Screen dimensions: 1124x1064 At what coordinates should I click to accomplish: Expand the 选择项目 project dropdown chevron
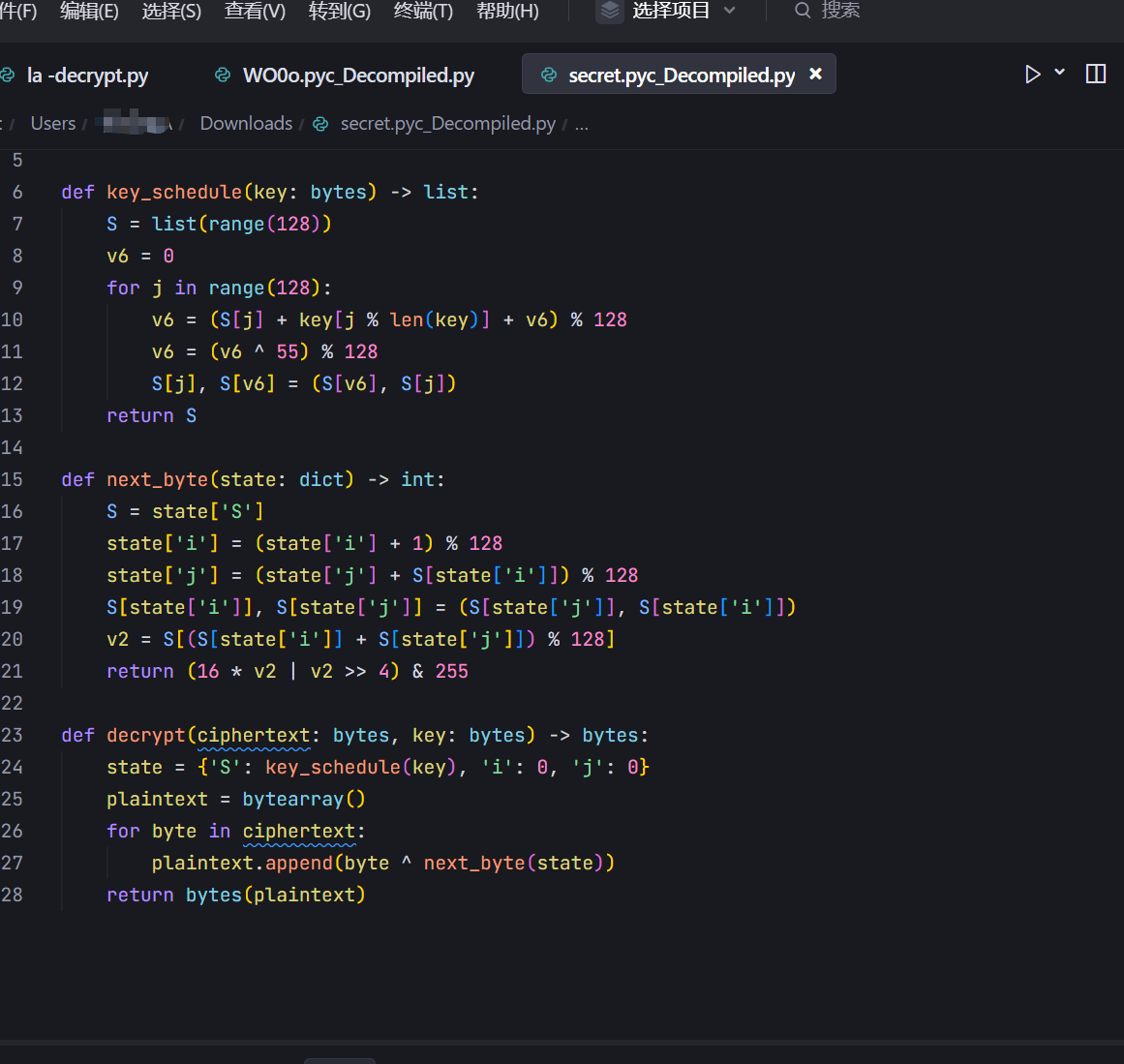coord(730,11)
